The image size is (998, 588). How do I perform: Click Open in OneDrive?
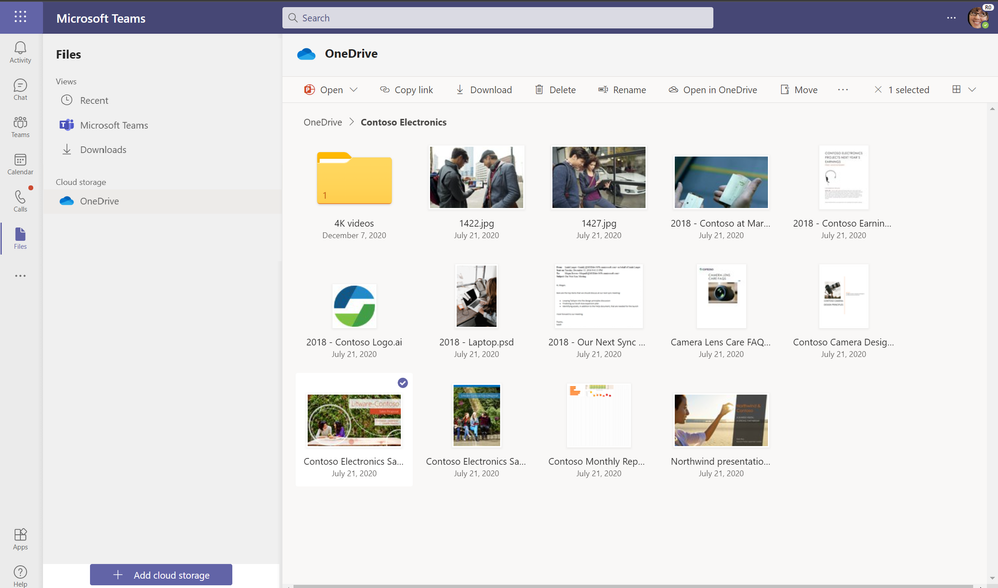(x=712, y=90)
